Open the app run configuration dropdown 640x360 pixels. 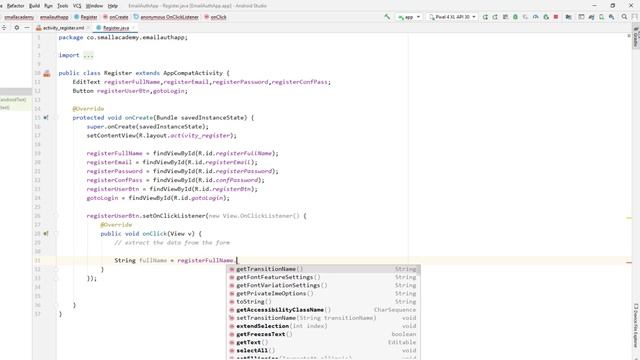409,17
